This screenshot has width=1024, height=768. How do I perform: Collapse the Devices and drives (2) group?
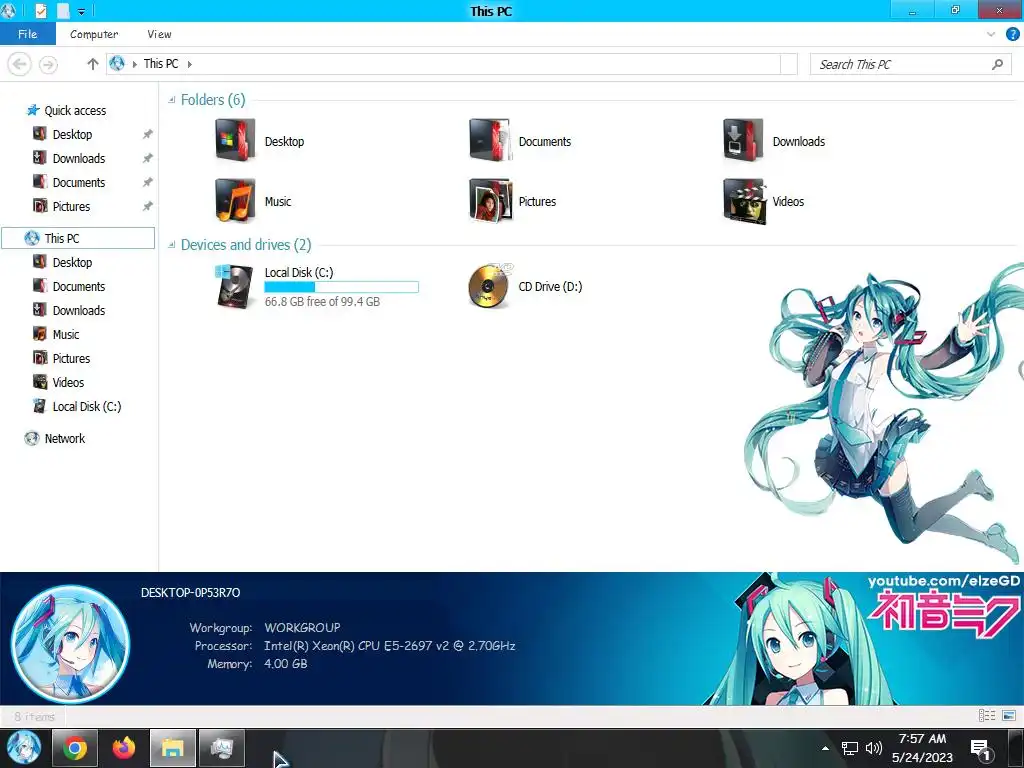pyautogui.click(x=172, y=245)
